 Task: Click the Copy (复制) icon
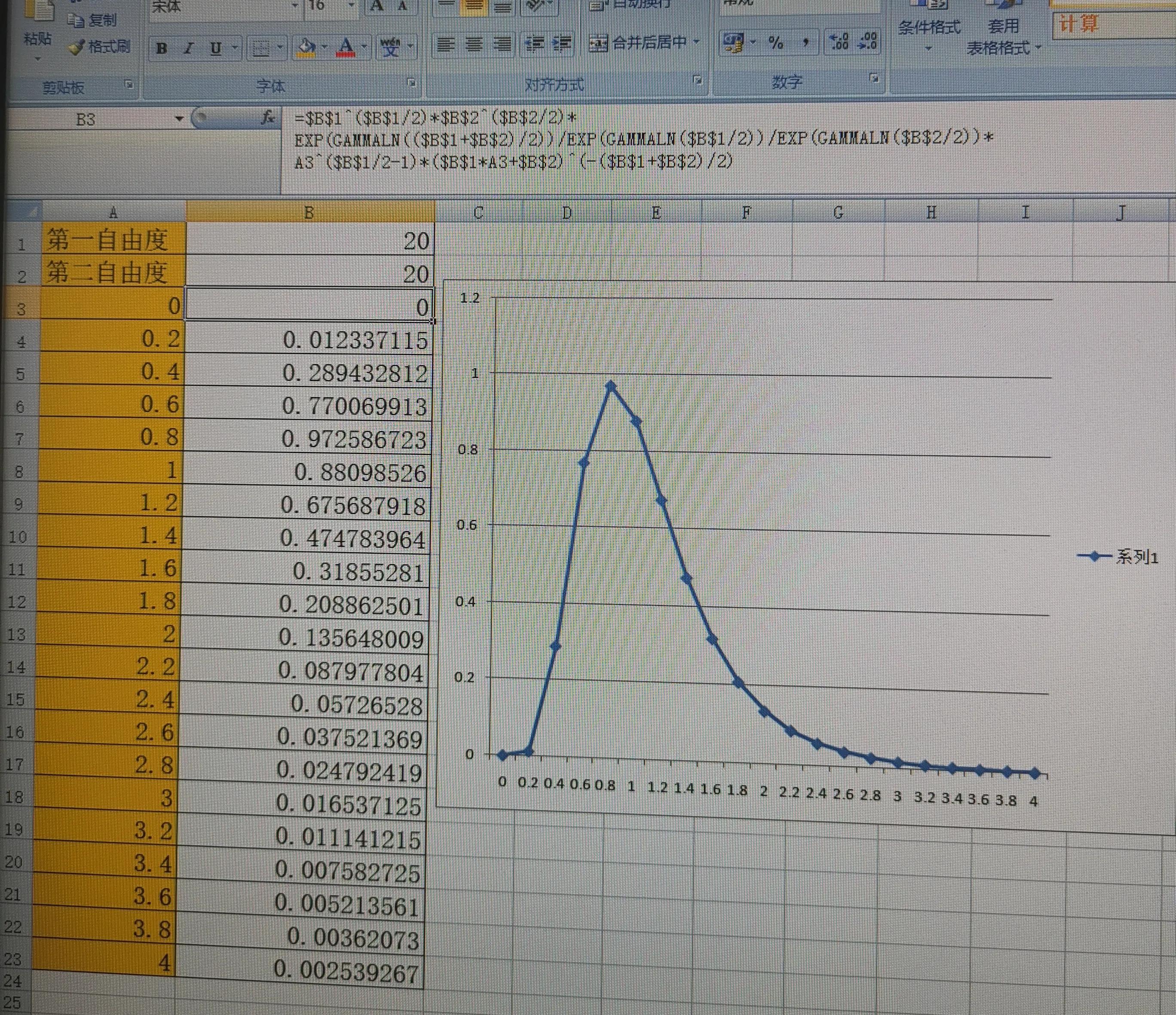76,21
